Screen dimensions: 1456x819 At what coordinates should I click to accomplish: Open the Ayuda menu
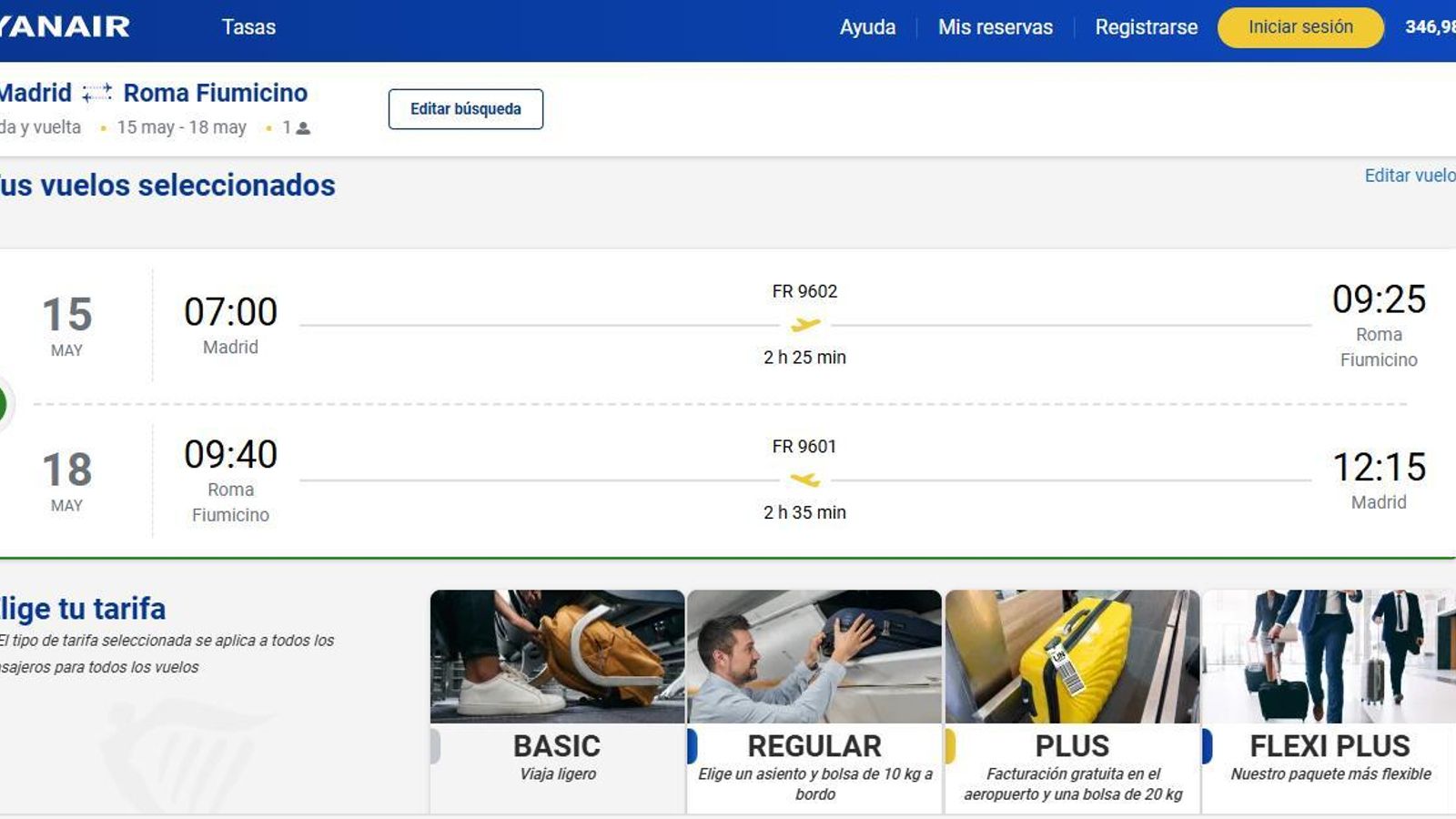tap(866, 27)
